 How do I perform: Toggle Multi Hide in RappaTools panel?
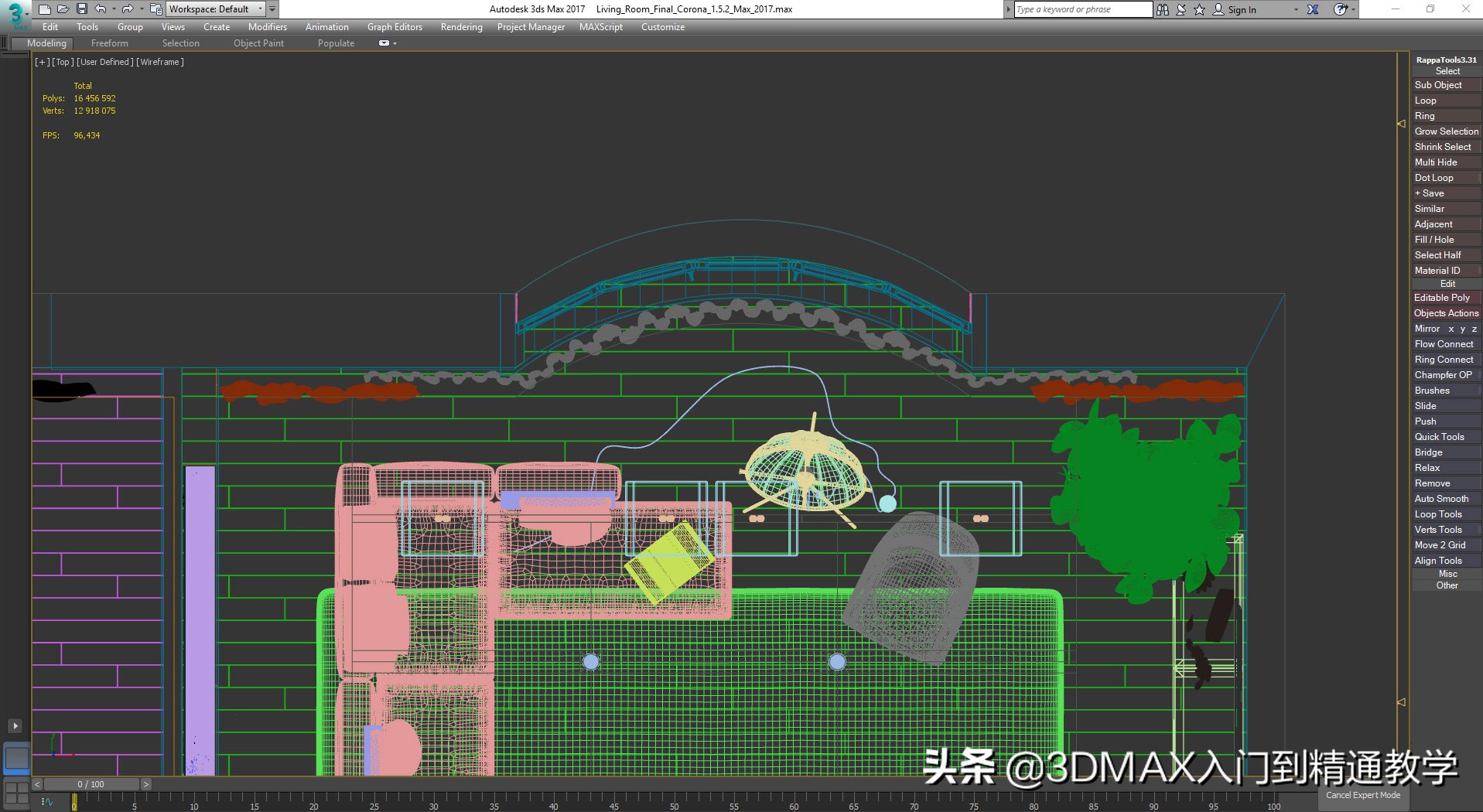coord(1445,162)
